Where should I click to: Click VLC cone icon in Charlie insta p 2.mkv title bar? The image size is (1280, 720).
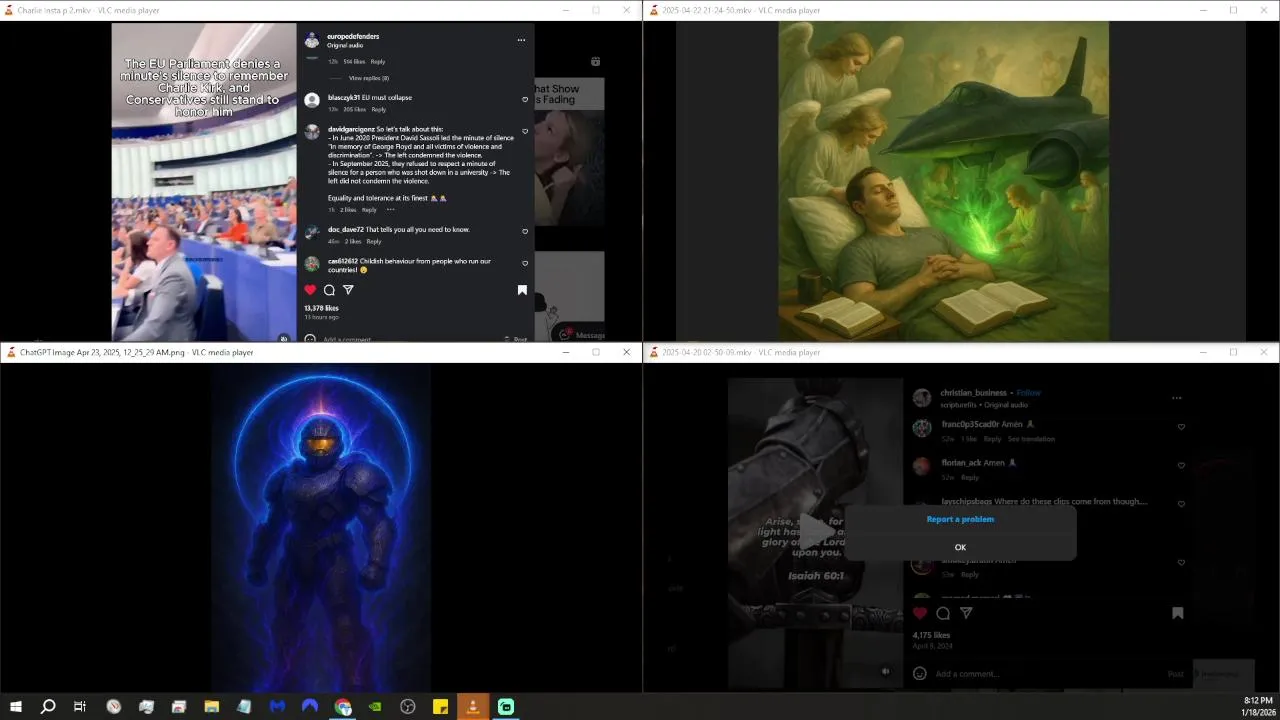tap(11, 10)
